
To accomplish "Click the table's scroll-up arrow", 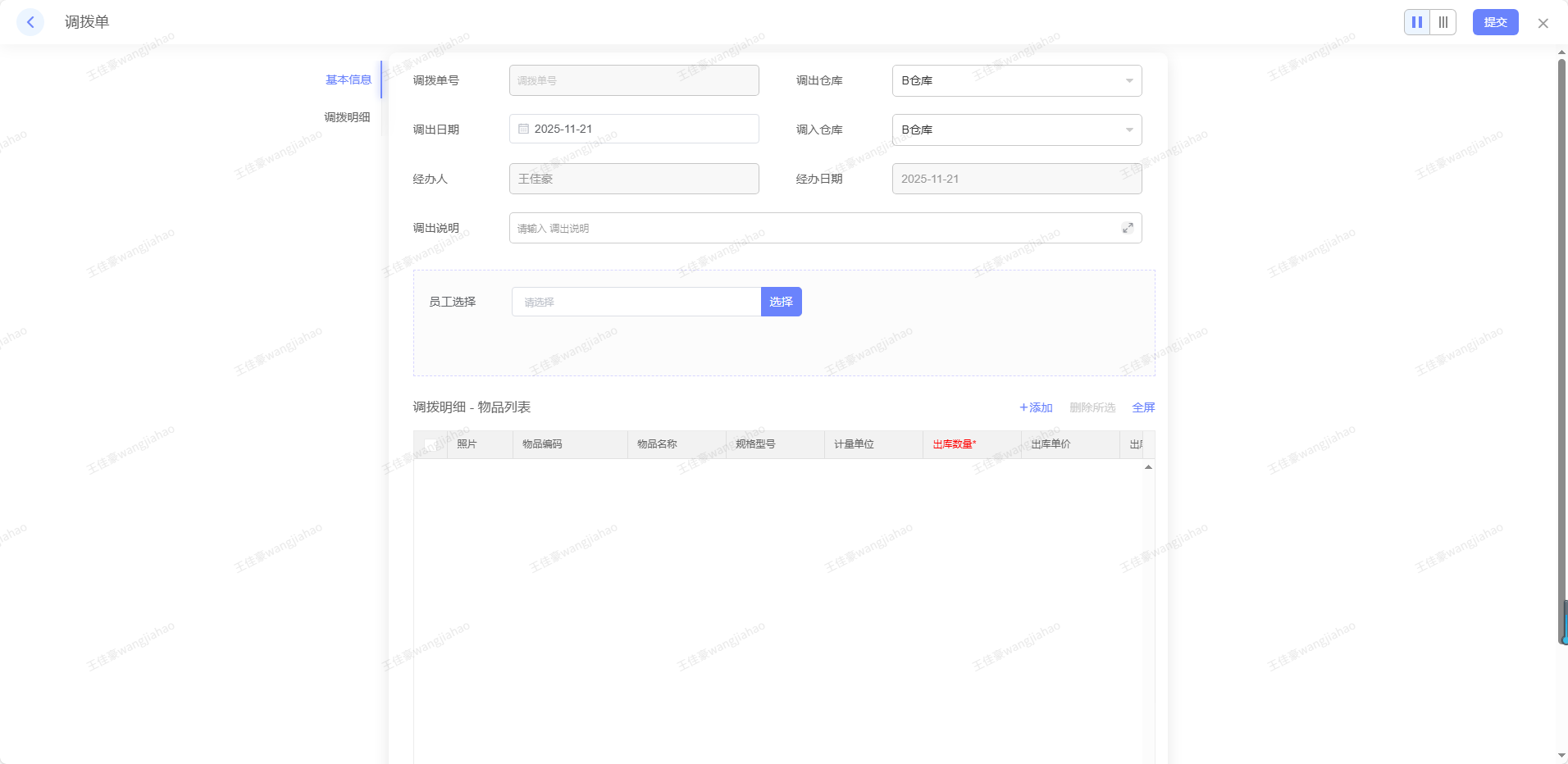I will pos(1148,467).
